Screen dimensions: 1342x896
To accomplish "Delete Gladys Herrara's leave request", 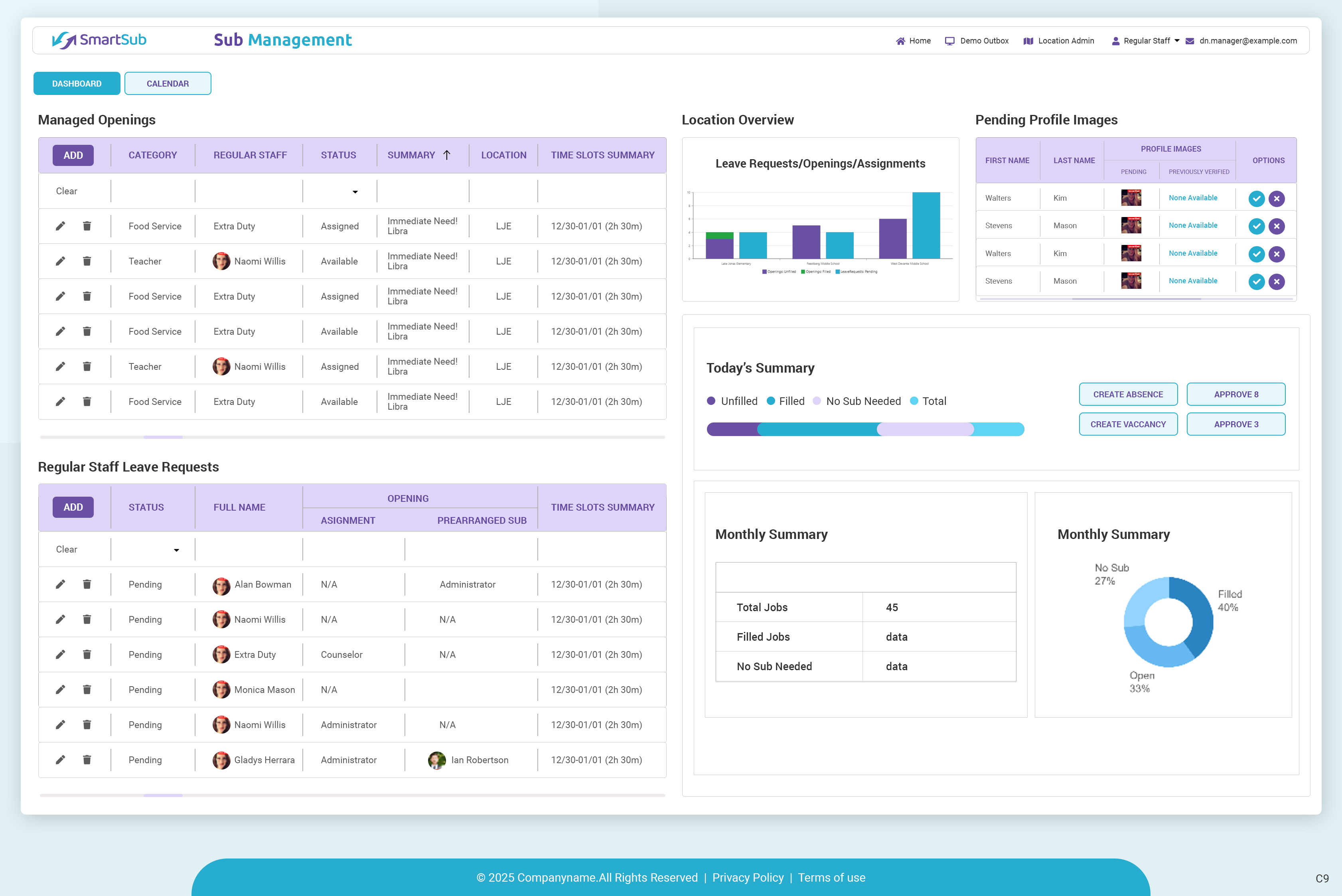I will [87, 760].
